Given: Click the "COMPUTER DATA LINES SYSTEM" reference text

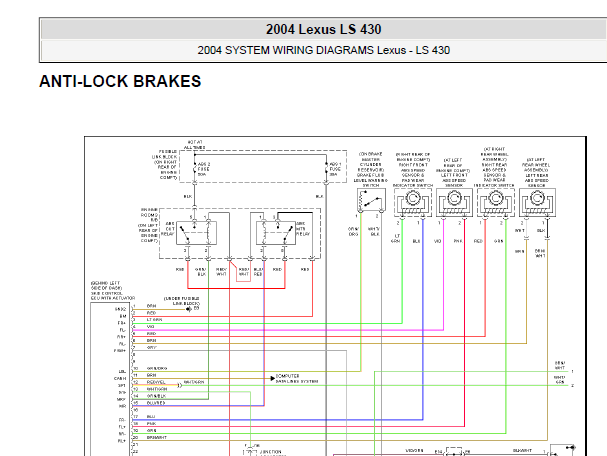Looking at the screenshot, I should coord(297,379).
